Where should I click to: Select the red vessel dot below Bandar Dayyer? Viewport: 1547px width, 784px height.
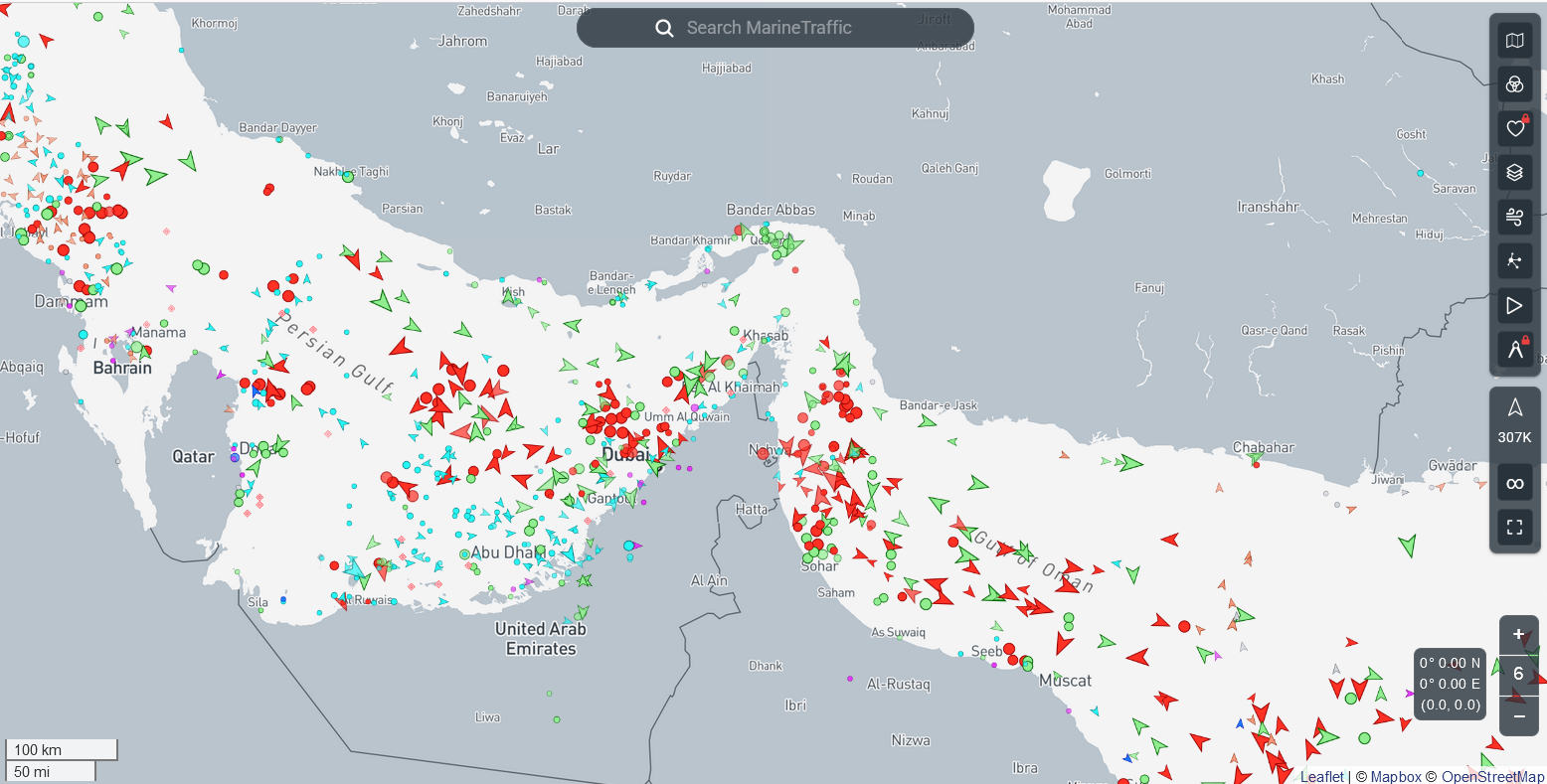(268, 189)
